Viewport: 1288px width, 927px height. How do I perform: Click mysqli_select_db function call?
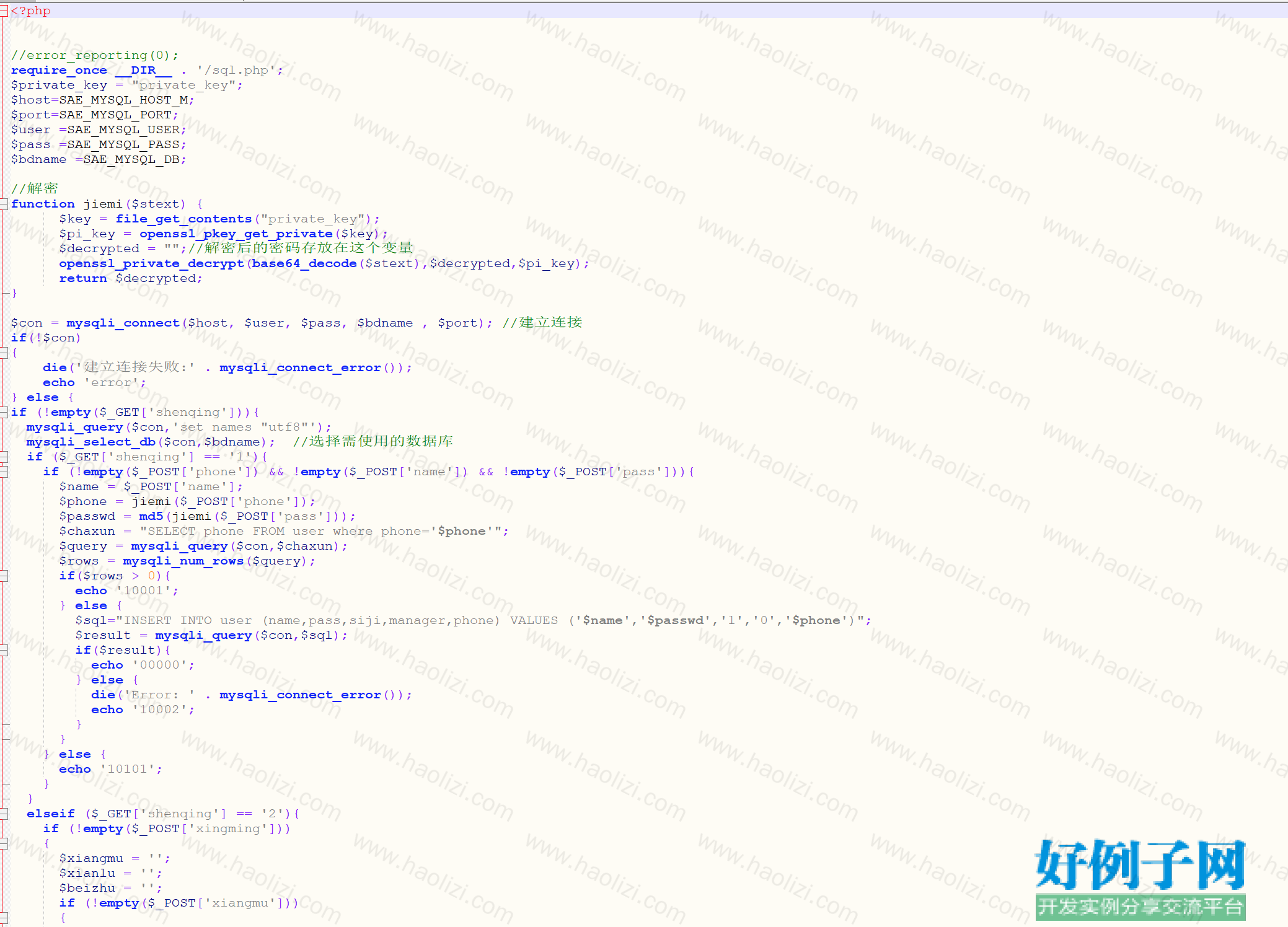click(x=90, y=442)
